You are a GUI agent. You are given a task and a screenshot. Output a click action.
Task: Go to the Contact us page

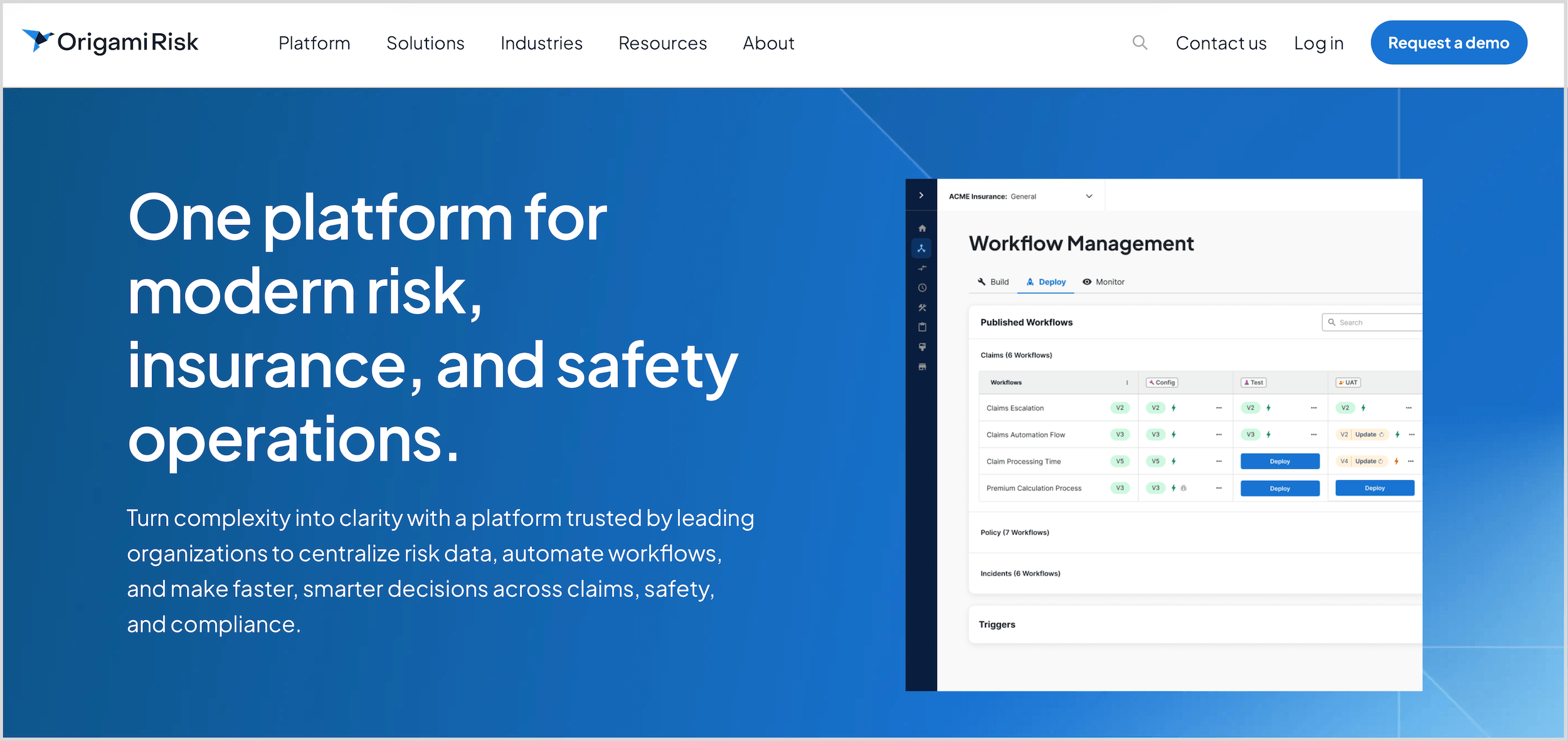1221,43
